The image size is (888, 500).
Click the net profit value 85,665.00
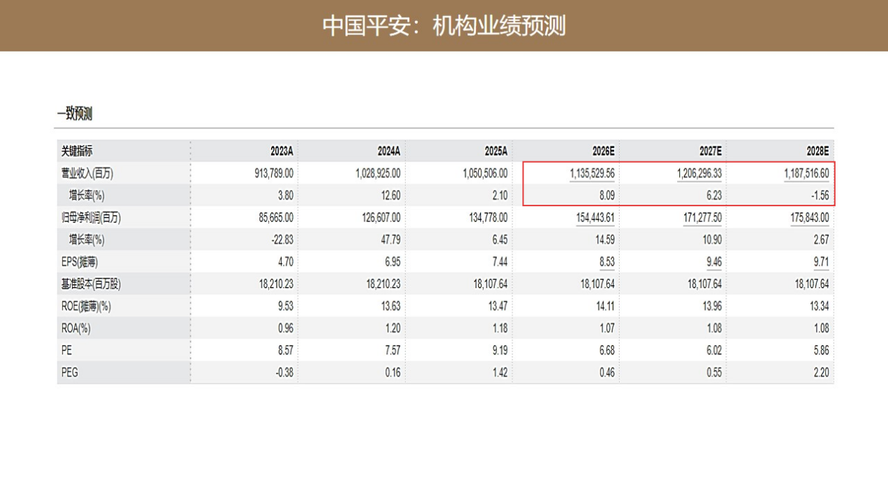(276, 217)
